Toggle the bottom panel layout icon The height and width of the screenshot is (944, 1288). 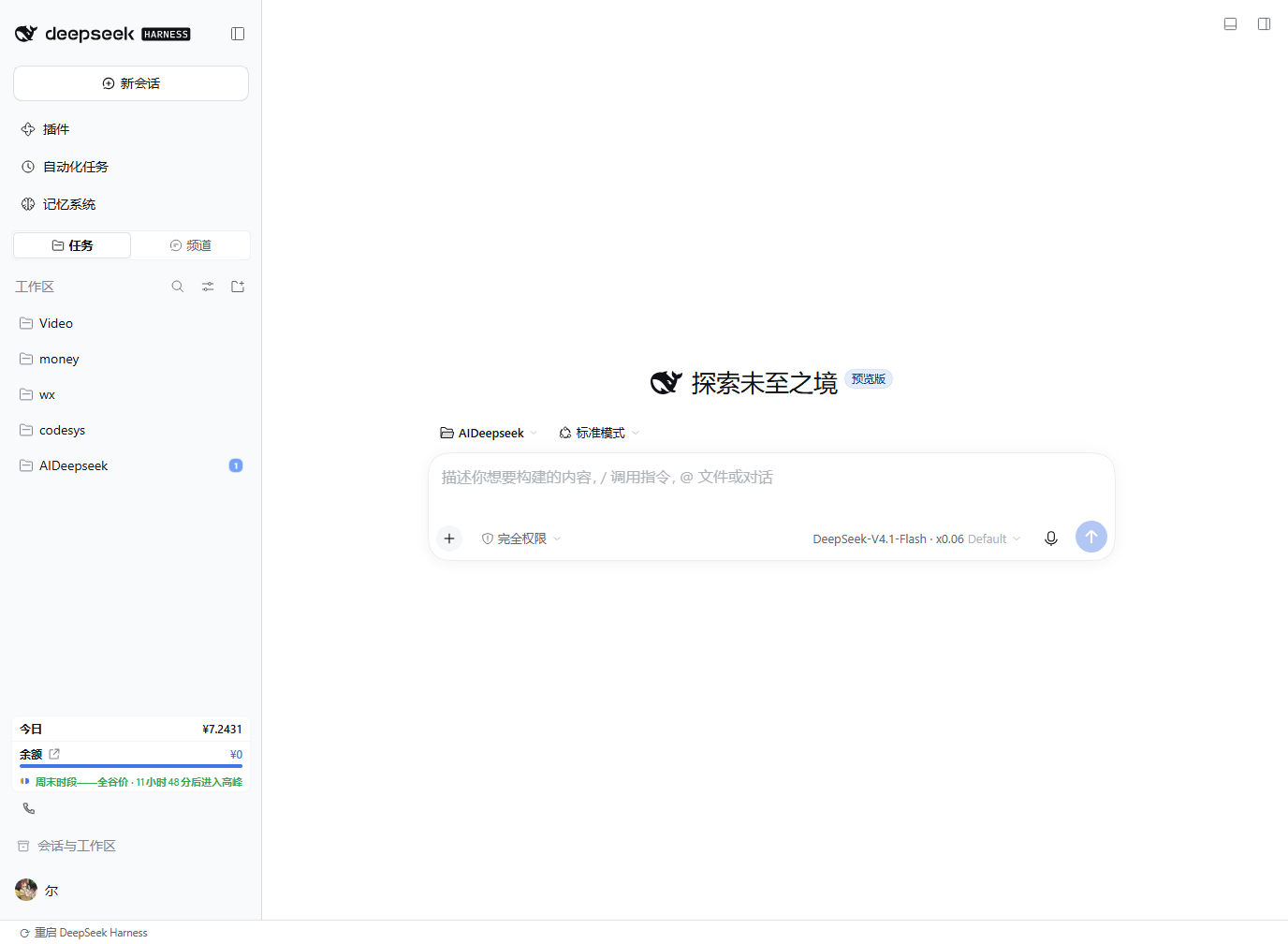(x=1231, y=24)
